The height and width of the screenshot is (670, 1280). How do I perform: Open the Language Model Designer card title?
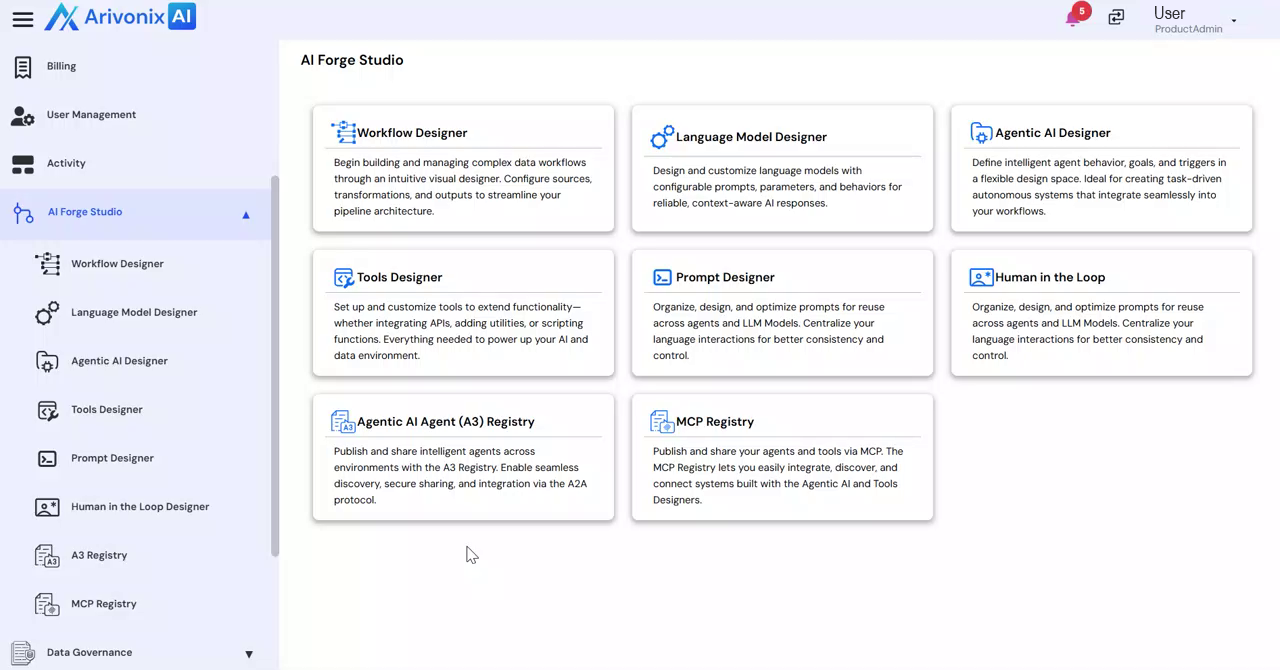pos(751,137)
